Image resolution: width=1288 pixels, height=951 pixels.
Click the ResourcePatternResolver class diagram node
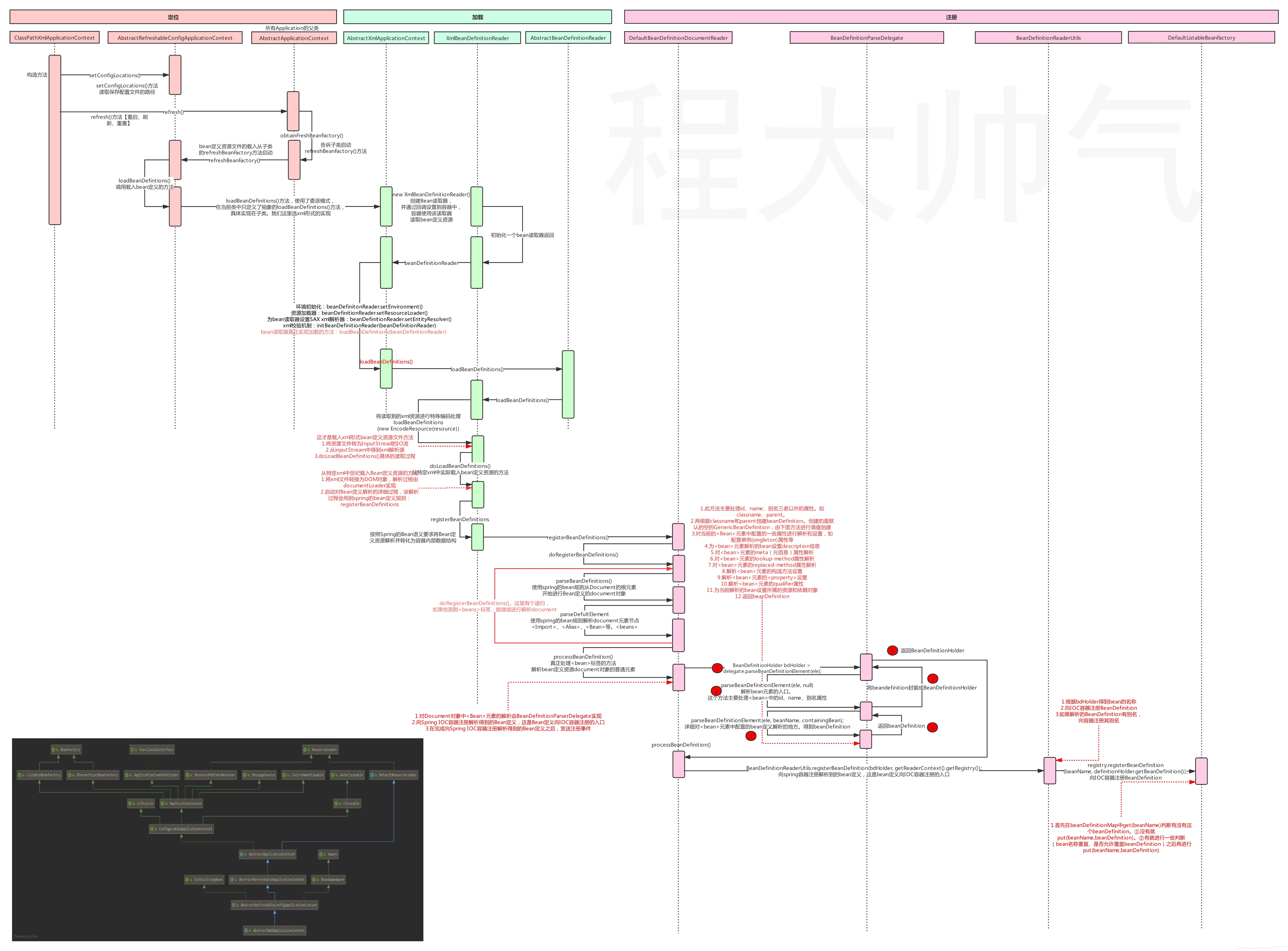211,775
